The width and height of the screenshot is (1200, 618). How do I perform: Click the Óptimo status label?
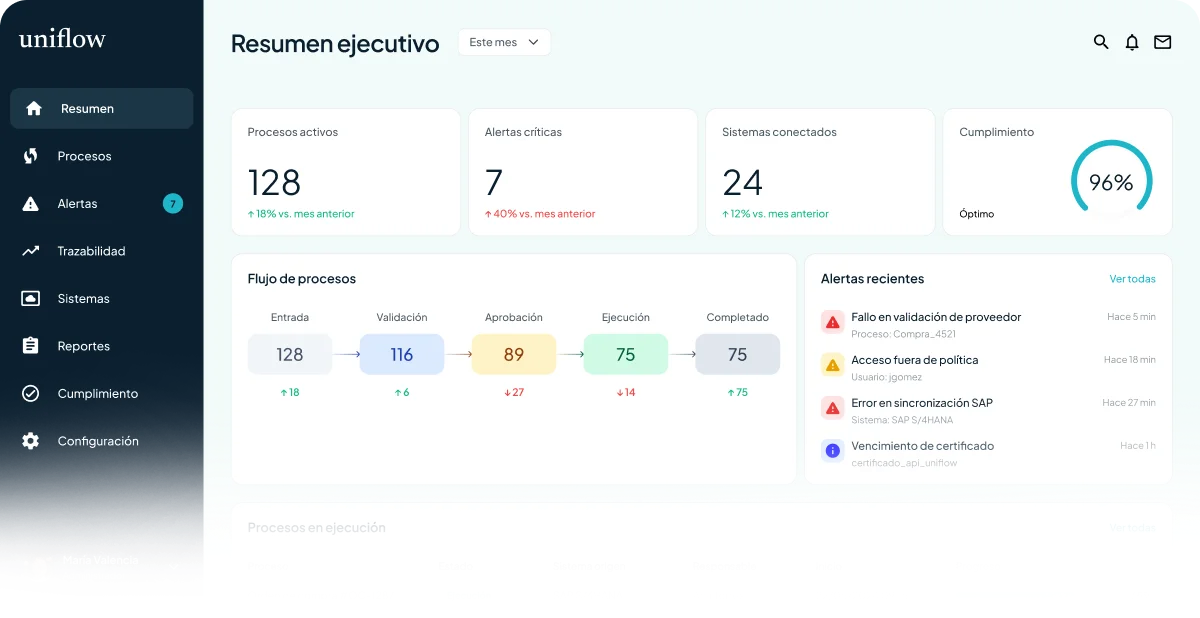click(977, 214)
